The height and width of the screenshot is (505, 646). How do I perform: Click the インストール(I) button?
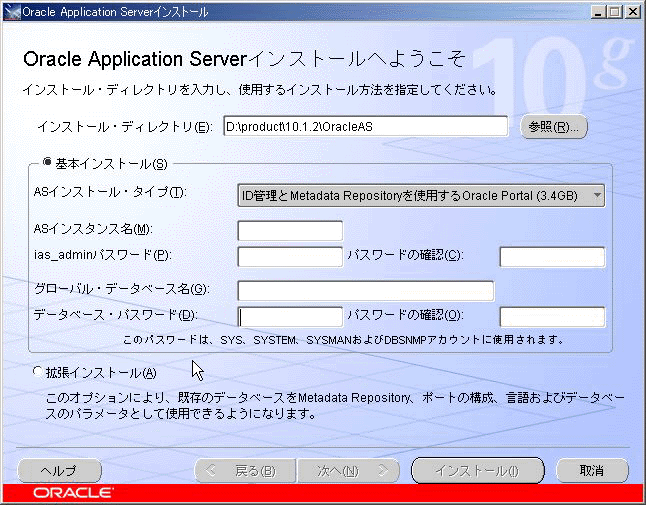[x=478, y=470]
